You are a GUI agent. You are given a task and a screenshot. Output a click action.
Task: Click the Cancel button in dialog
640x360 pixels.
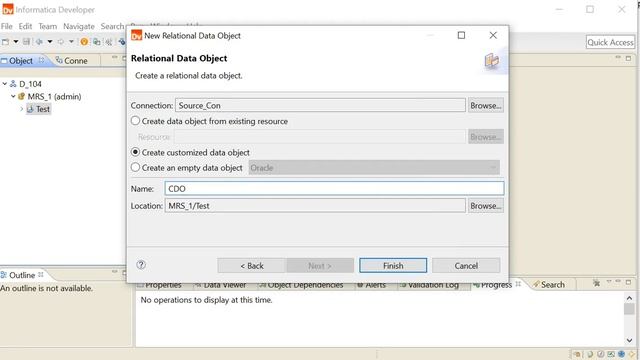click(466, 266)
